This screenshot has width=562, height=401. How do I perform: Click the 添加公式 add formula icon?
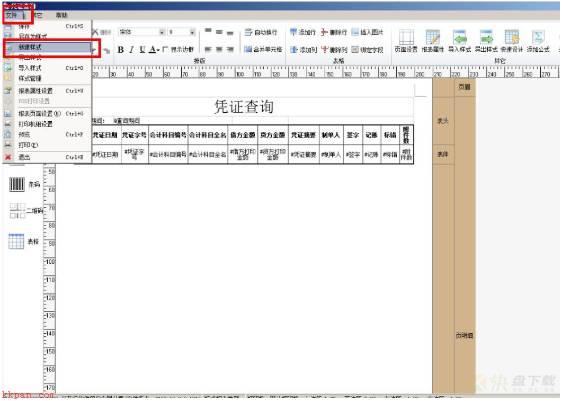(538, 41)
